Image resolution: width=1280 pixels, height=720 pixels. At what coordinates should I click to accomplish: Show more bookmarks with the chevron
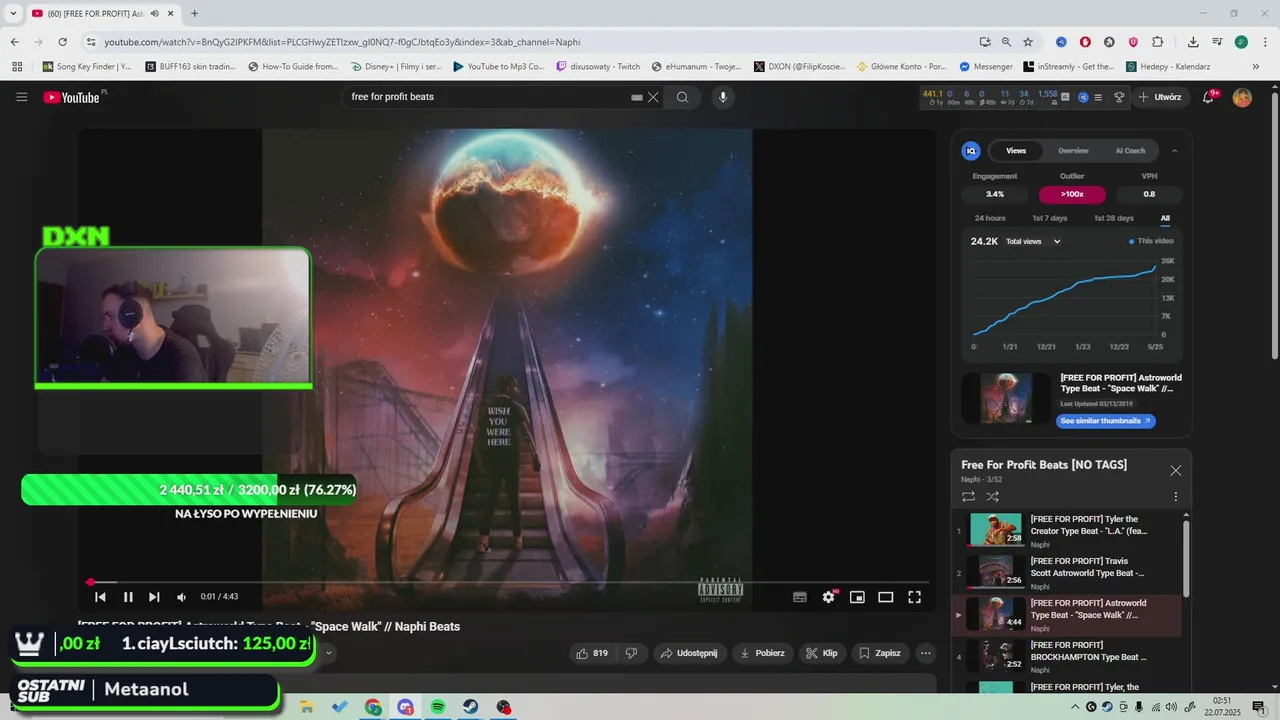click(x=1255, y=67)
